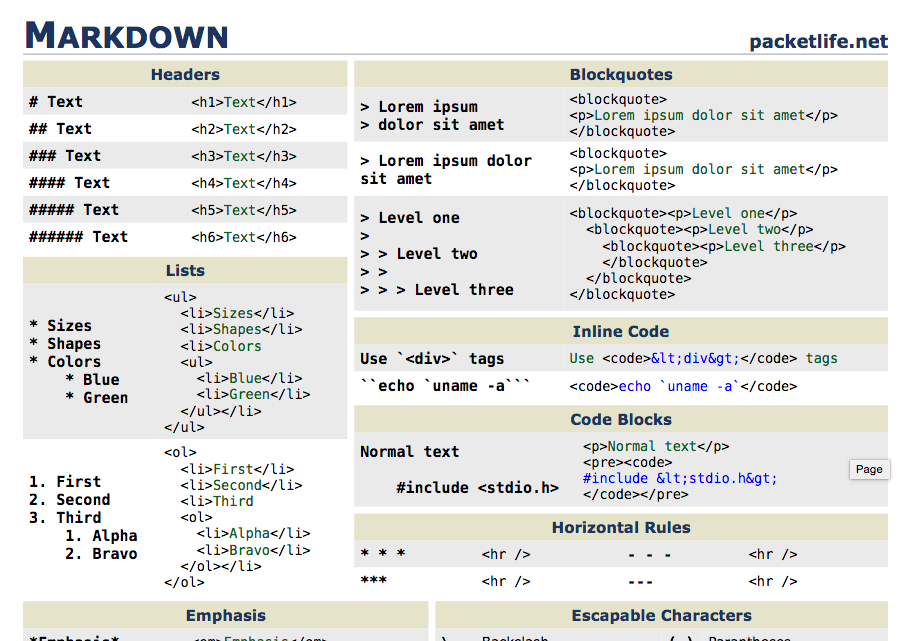Select the Code Blocks section heading
This screenshot has width=910, height=641.
pyautogui.click(x=621, y=420)
